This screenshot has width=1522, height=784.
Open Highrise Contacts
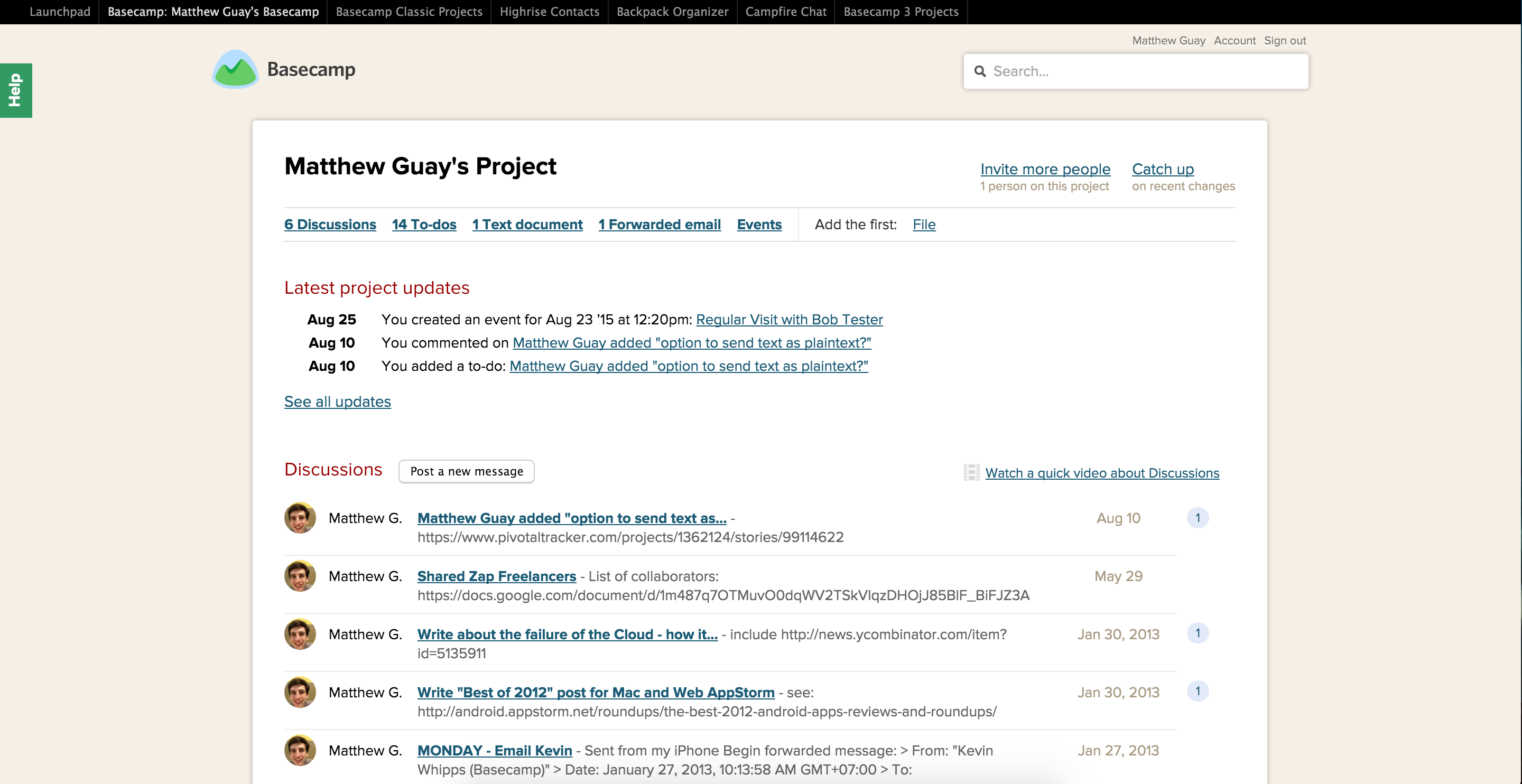point(550,12)
